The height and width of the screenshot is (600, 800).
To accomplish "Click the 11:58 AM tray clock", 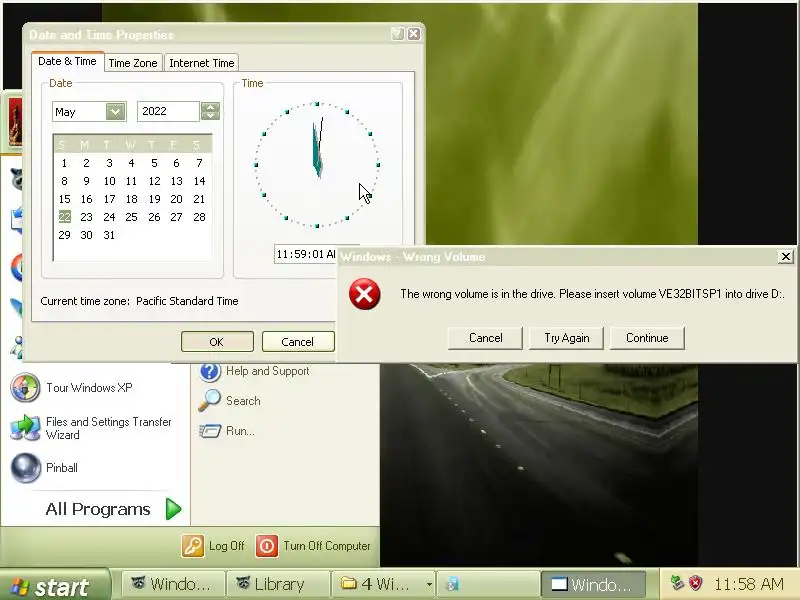I will pos(748,584).
